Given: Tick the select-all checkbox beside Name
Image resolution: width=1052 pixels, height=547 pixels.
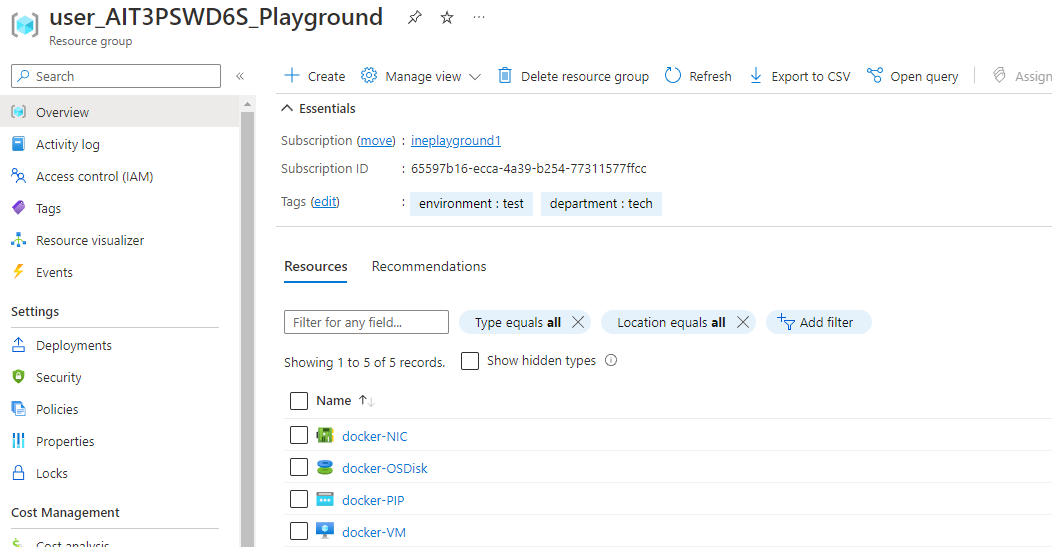Looking at the screenshot, I should point(298,401).
